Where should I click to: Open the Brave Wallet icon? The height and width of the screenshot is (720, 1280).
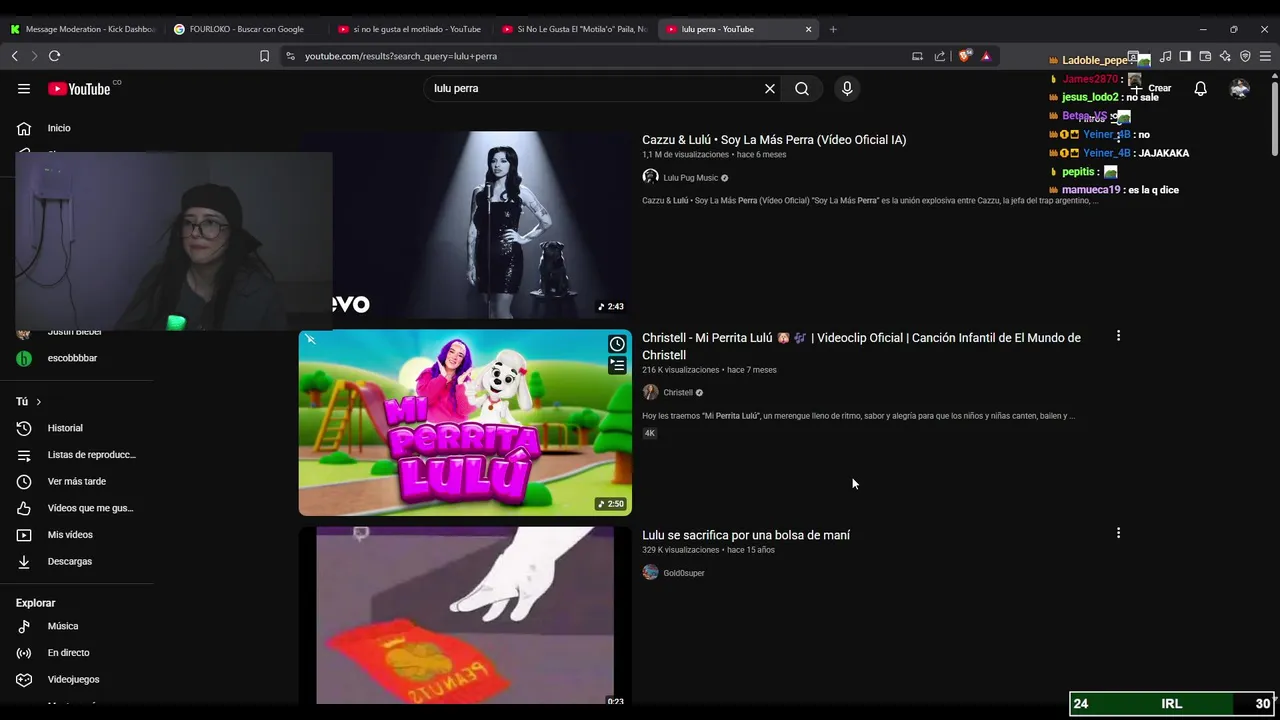pyautogui.click(x=1205, y=56)
